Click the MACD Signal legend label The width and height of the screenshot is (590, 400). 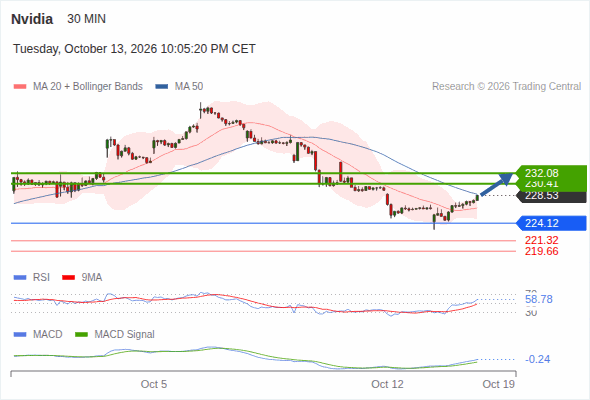click(x=125, y=335)
